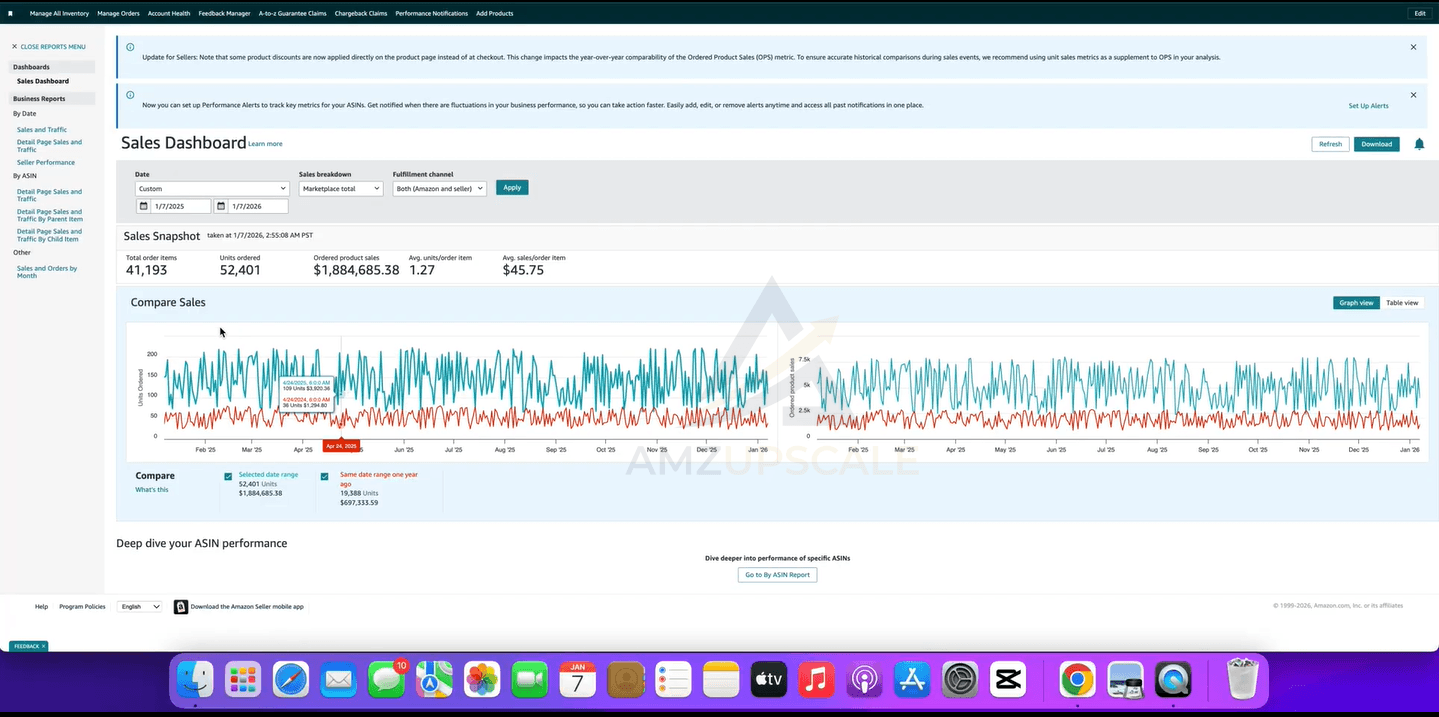The height and width of the screenshot is (717, 1439).
Task: Click the Close Reports Menu X icon
Action: point(15,47)
